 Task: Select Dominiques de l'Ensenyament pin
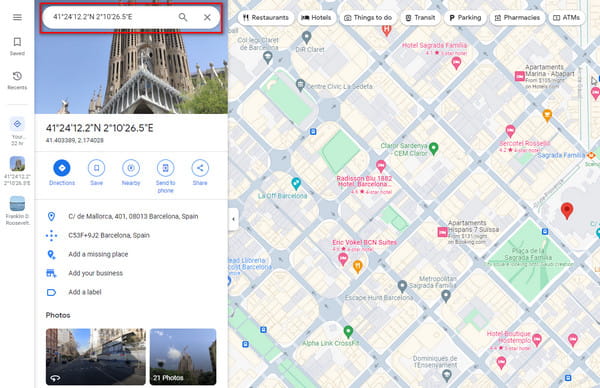[x=447, y=376]
